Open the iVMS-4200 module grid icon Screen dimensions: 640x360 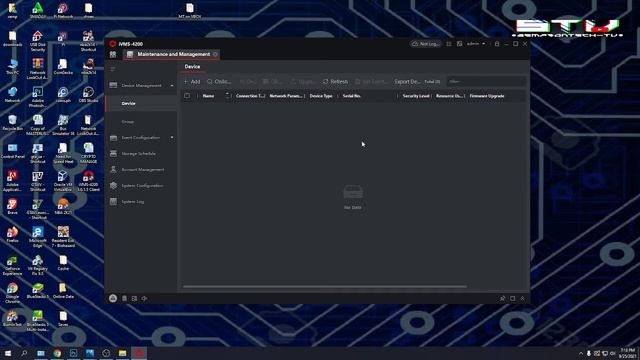point(113,54)
